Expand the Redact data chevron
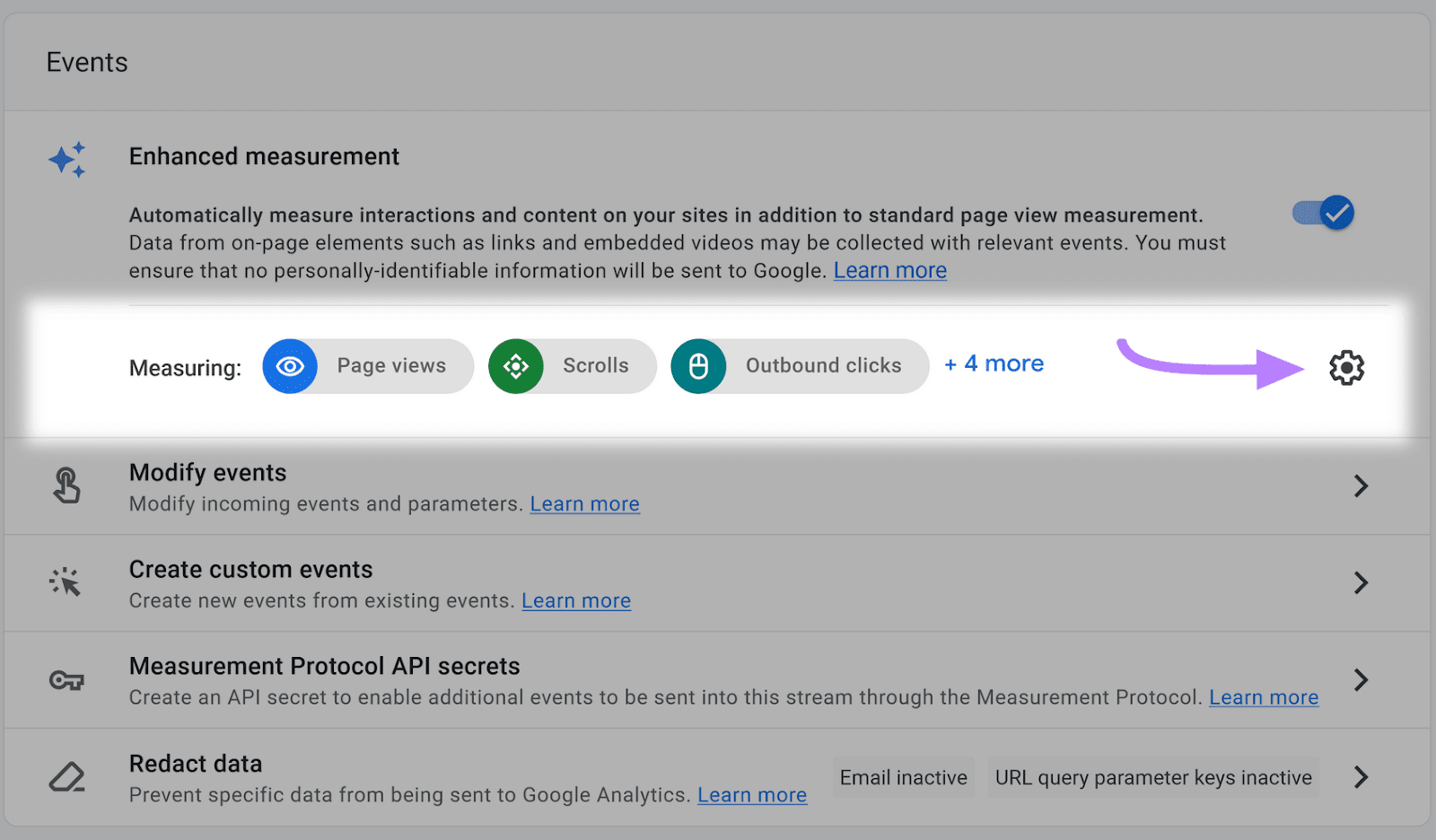Screen dimensions: 1436x840 click(x=1361, y=776)
